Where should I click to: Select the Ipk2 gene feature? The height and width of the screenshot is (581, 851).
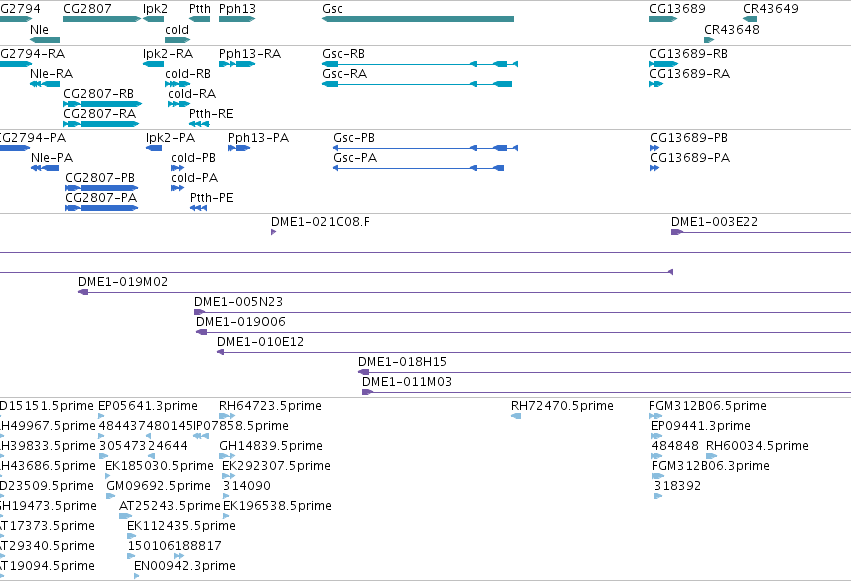(x=154, y=19)
